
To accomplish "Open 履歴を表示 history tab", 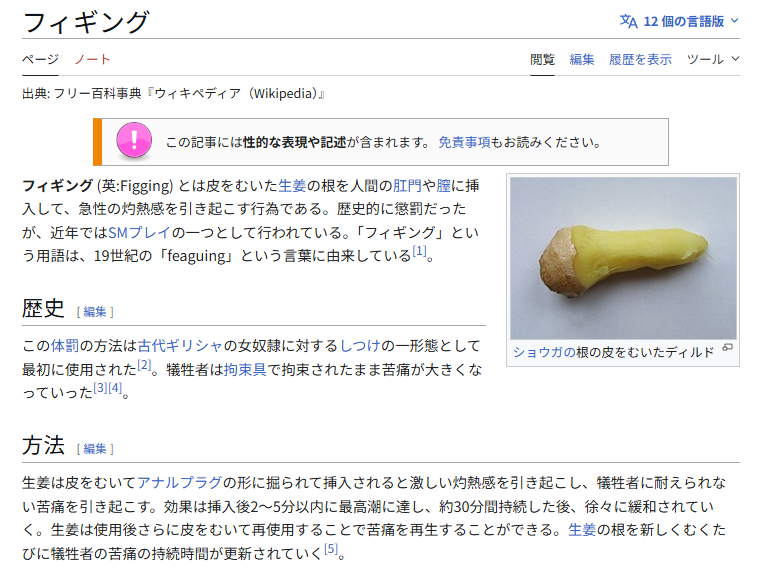I will pyautogui.click(x=640, y=59).
